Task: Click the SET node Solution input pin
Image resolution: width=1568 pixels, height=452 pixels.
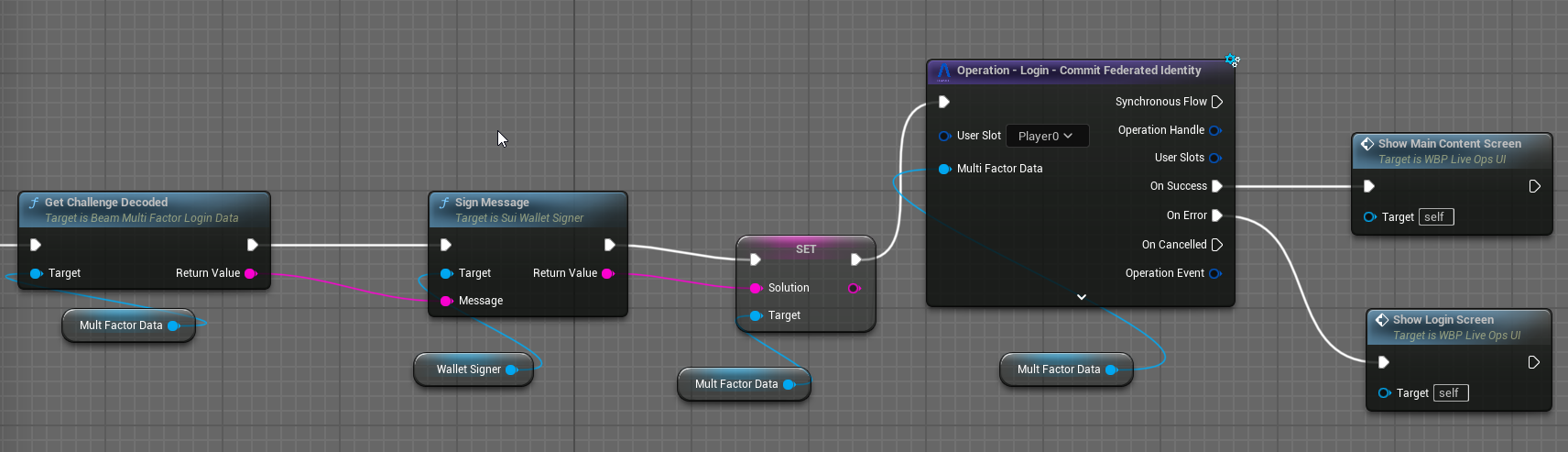Action: tap(756, 288)
